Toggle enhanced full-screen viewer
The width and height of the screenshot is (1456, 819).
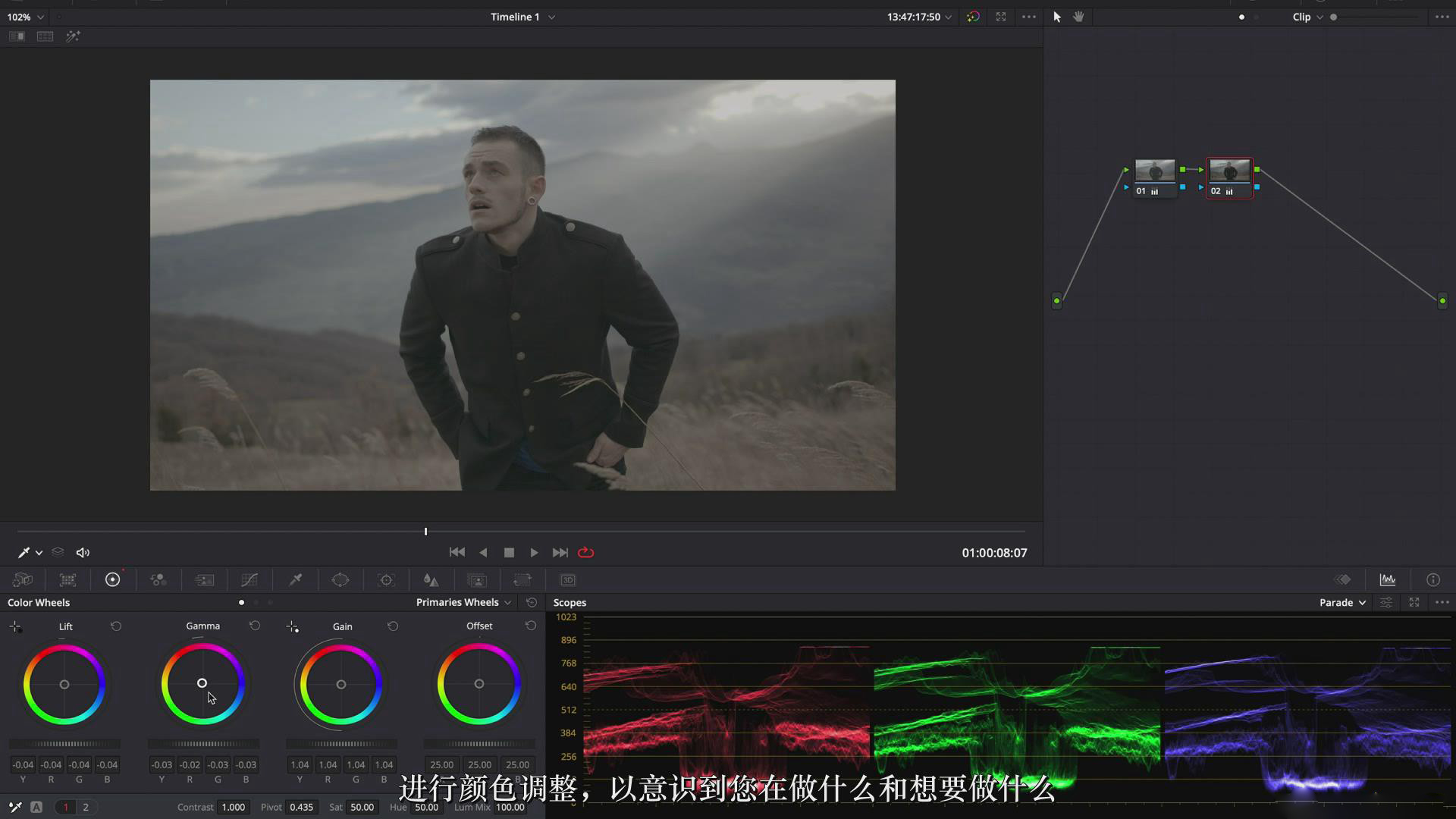(x=1001, y=17)
